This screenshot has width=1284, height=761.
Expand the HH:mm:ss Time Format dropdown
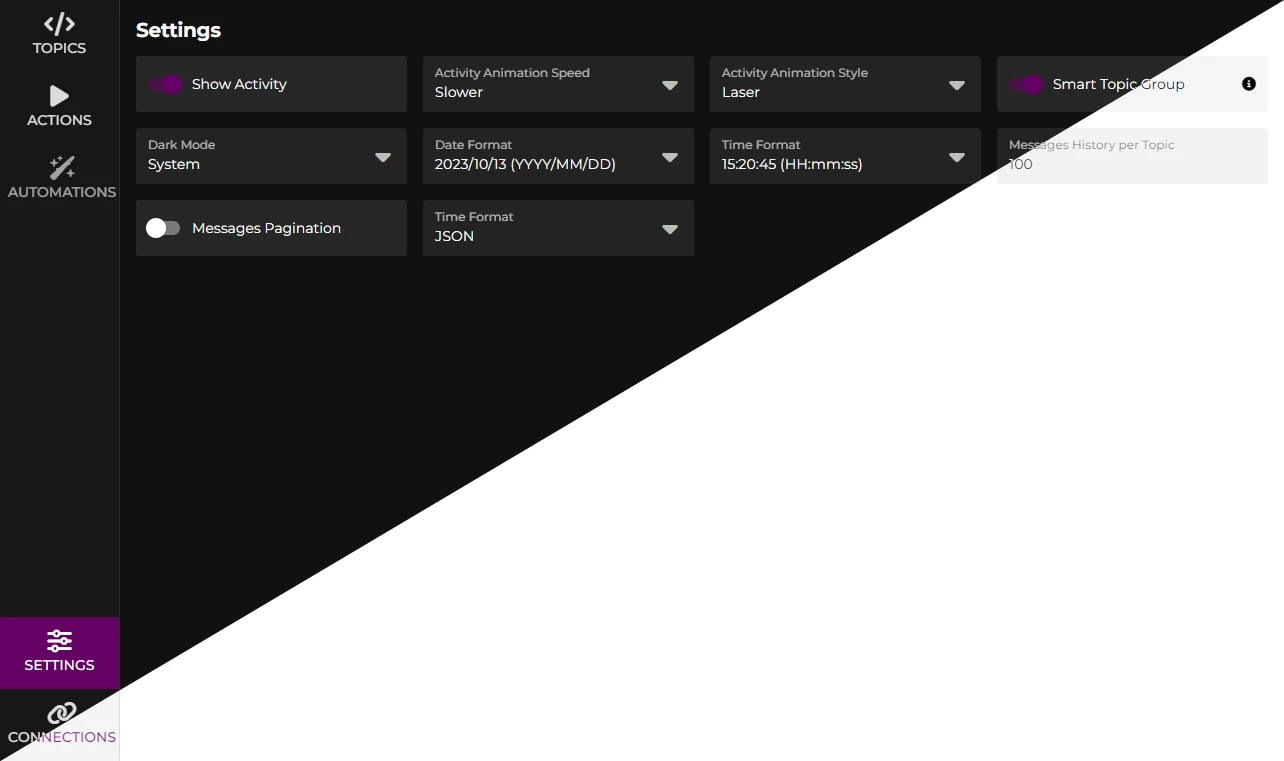(x=845, y=156)
